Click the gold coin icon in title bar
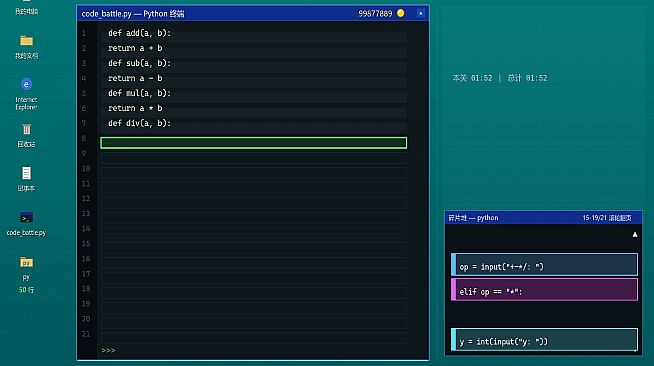Viewport: 654px width, 366px height. [400, 13]
